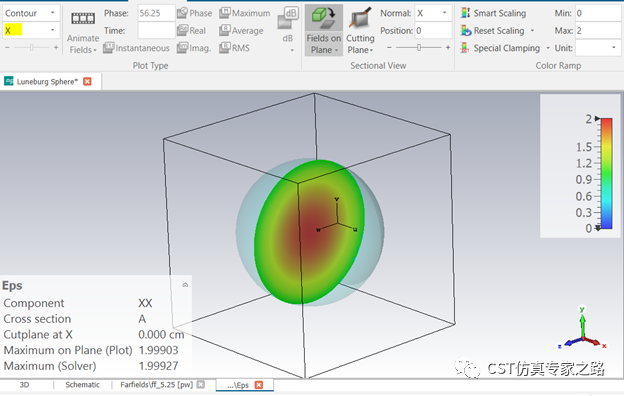Click the Average plot button
Viewport: 624px width, 396px height.
(241, 31)
